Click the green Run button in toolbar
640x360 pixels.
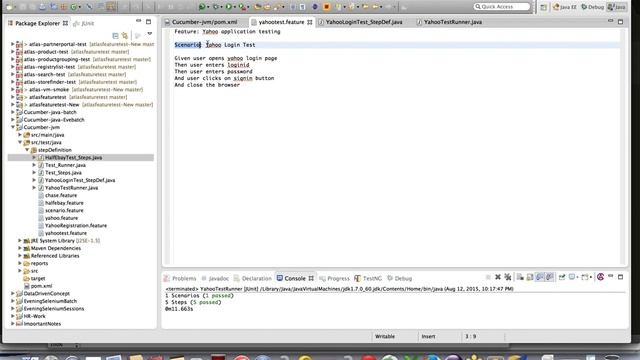coord(229,7)
